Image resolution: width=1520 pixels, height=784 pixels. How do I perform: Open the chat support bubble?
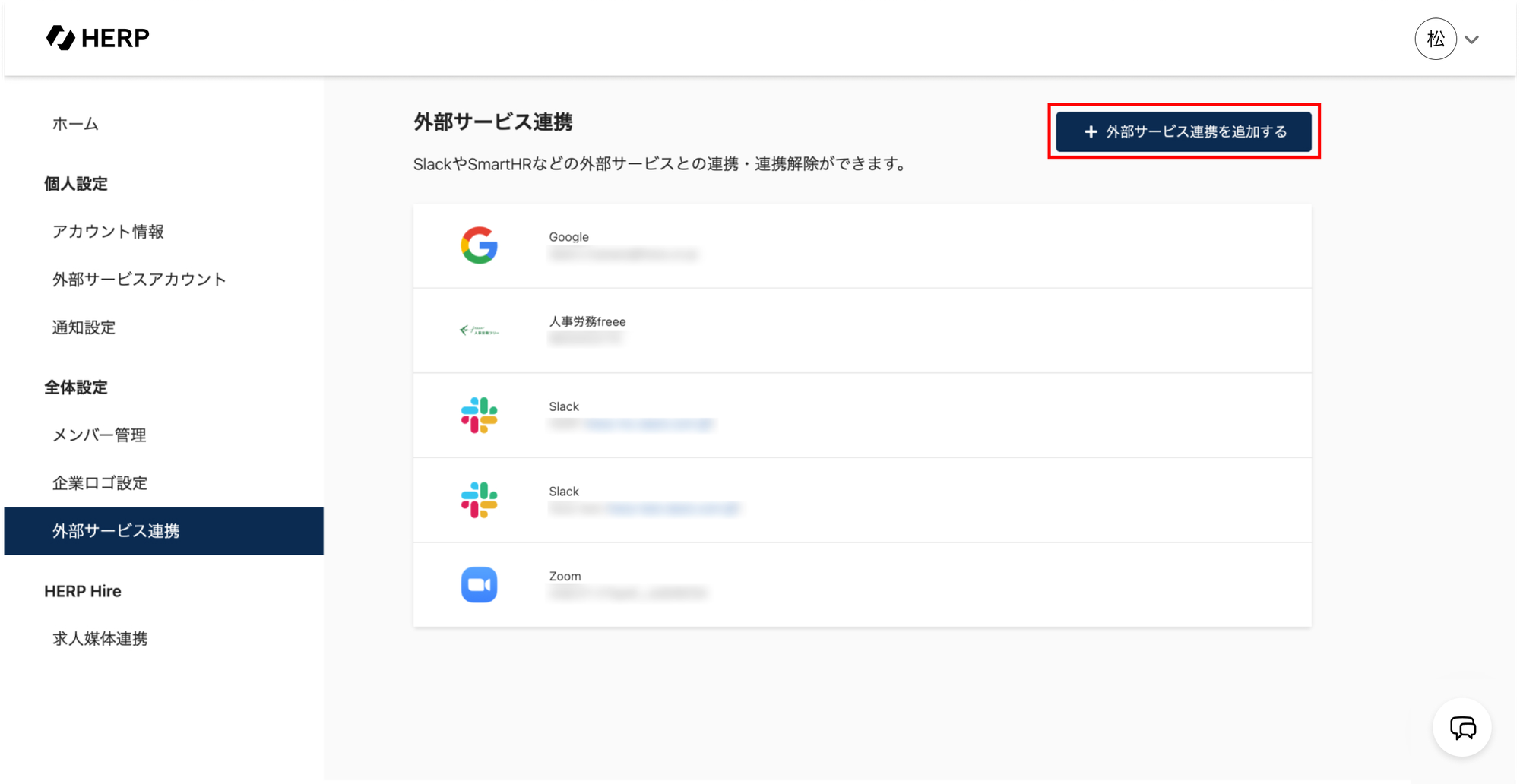1462,728
